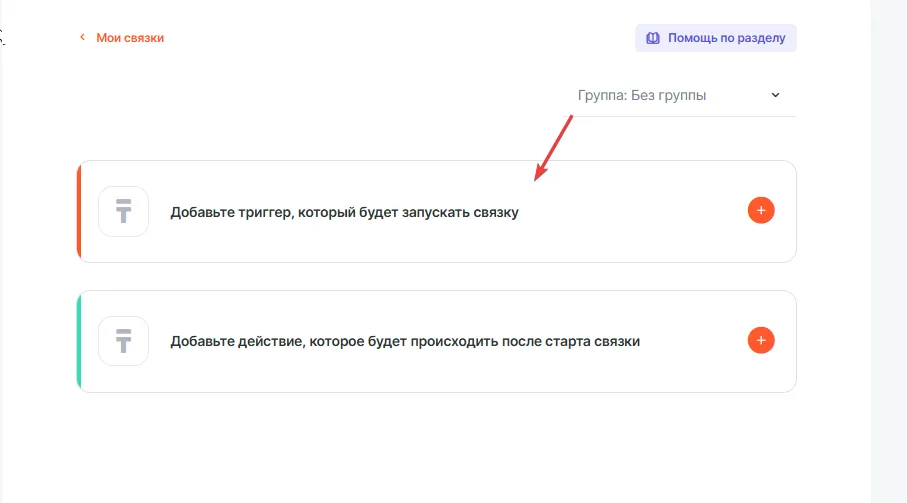Click the book icon in the help button
Screen dimensions: 907x503
coord(653,38)
